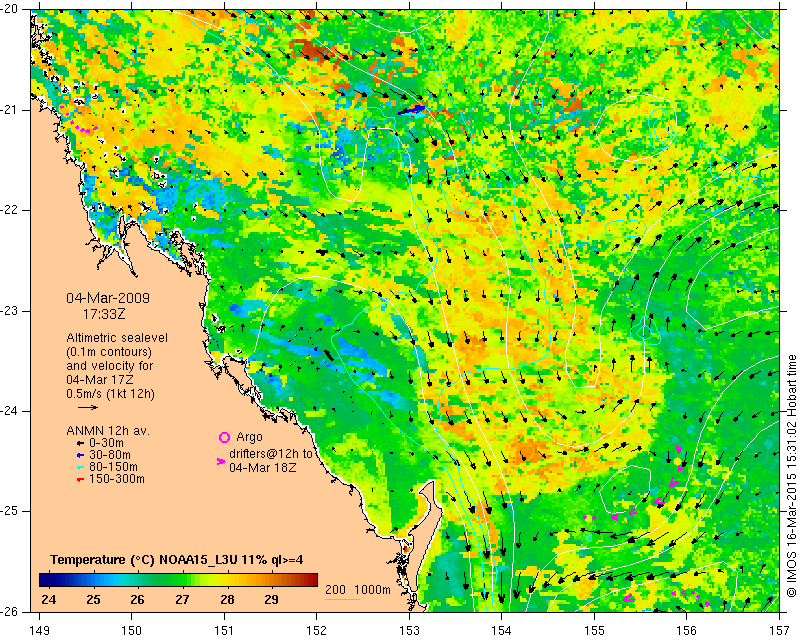800x640 pixels.
Task: Click the black 0-30m arrow legend marker
Action: click(x=80, y=443)
